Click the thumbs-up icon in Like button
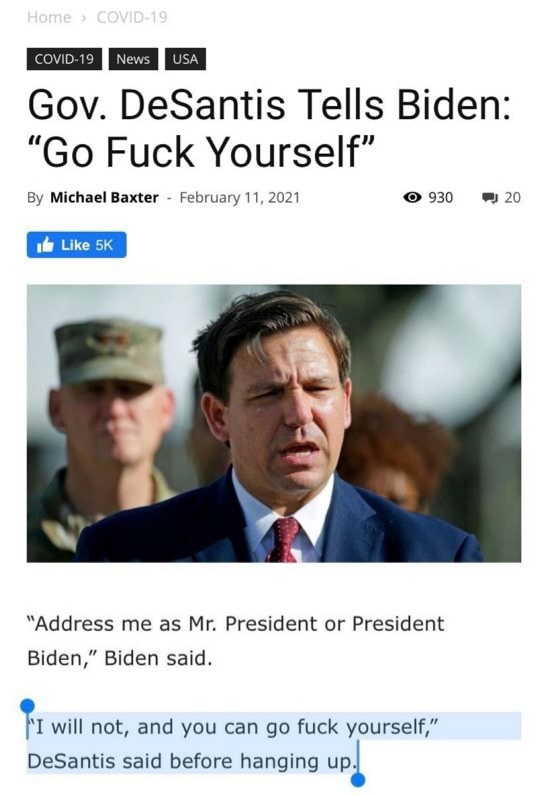548x796 pixels. pyautogui.click(x=45, y=245)
